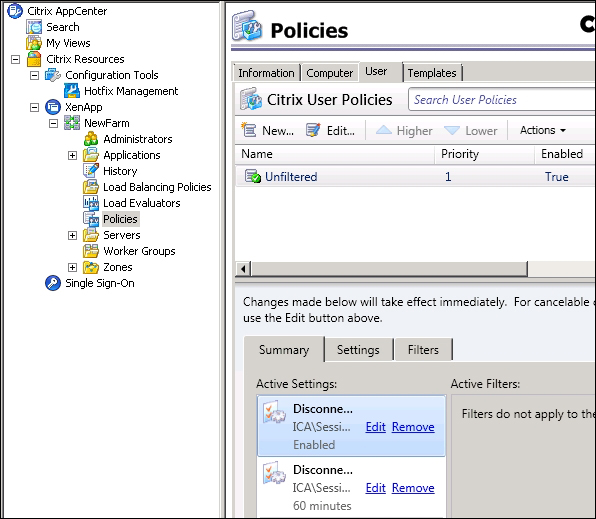Screen dimensions: 596x519
Task: Click the Configuration Tools icon
Action: tap(53, 75)
